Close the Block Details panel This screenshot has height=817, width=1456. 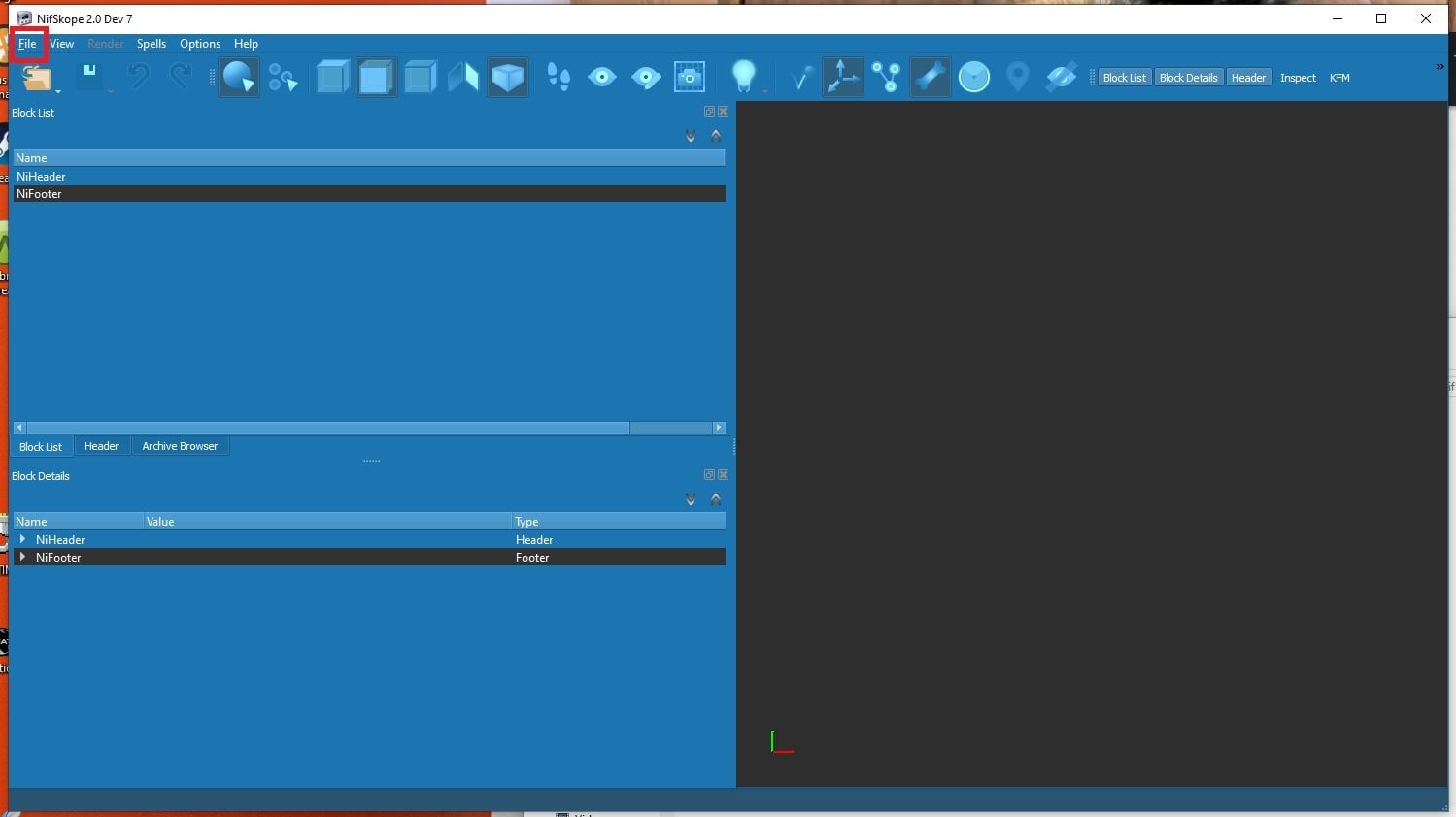[x=723, y=475]
